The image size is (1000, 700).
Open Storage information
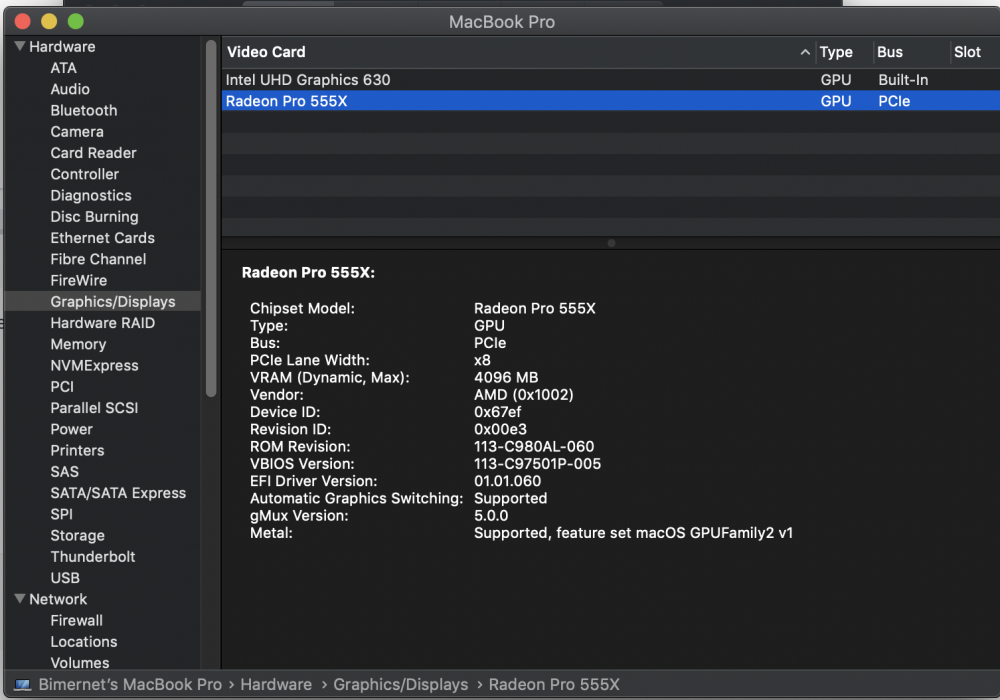[77, 535]
